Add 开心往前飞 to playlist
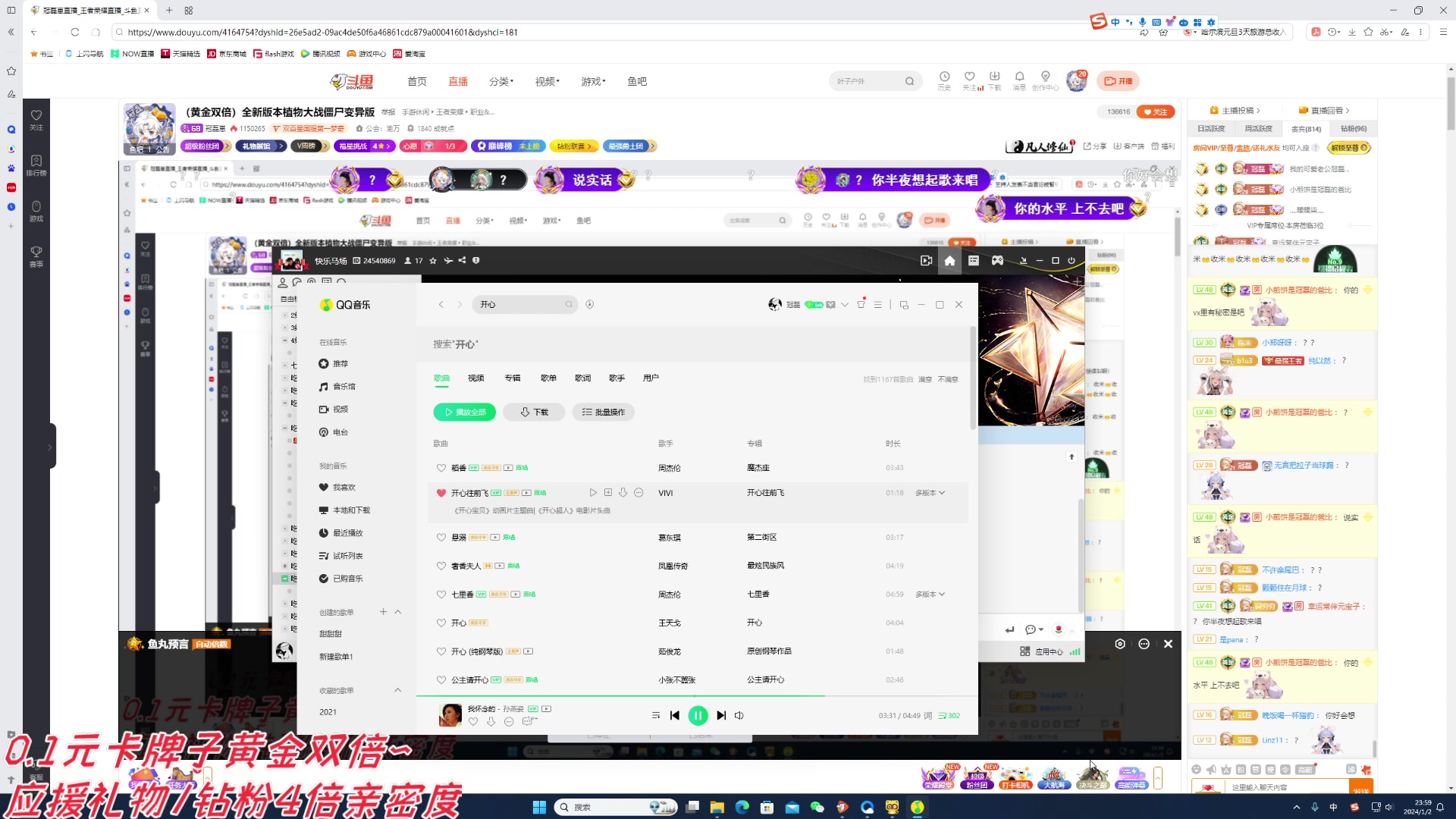 pos(608,493)
